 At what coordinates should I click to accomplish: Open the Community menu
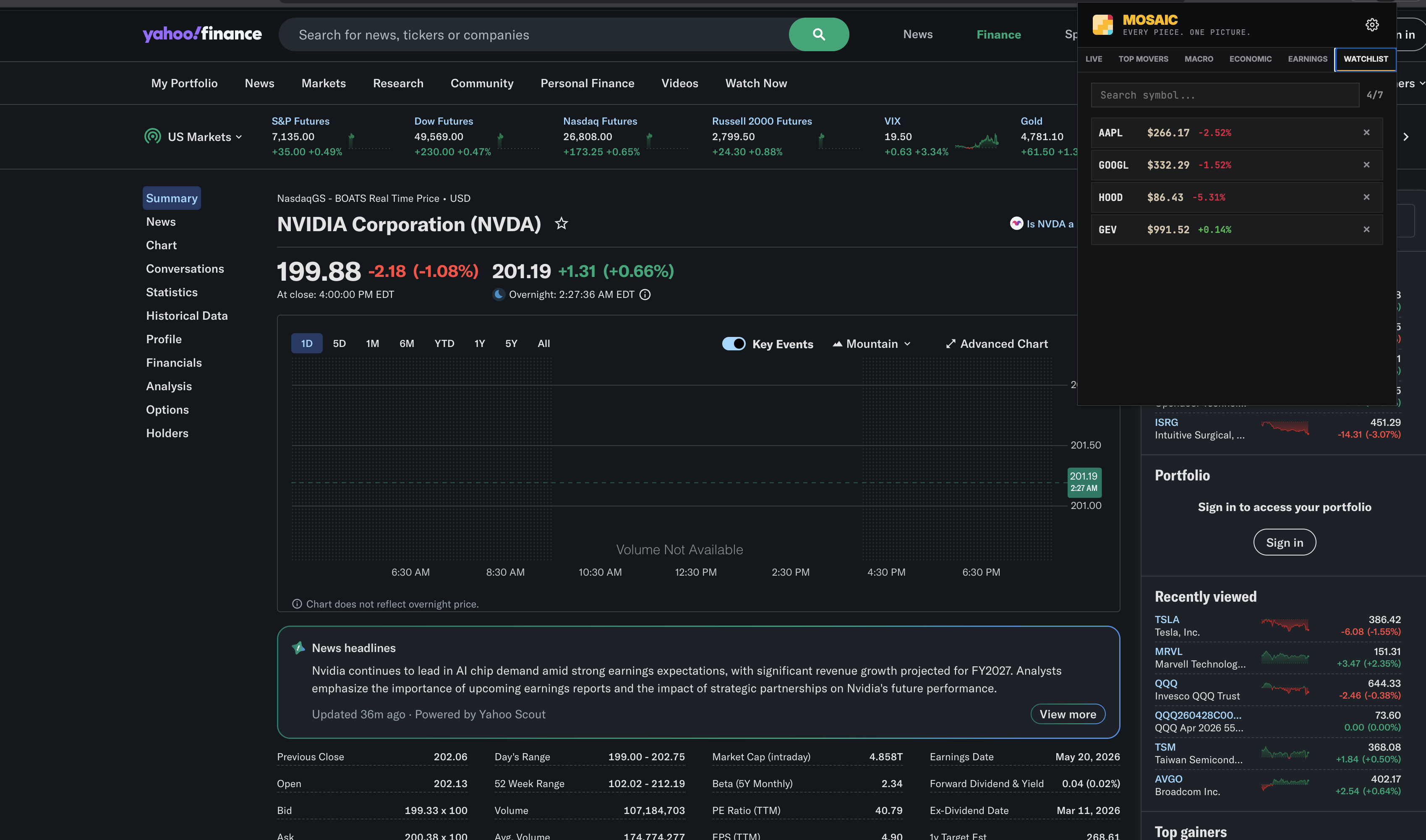pyautogui.click(x=482, y=83)
